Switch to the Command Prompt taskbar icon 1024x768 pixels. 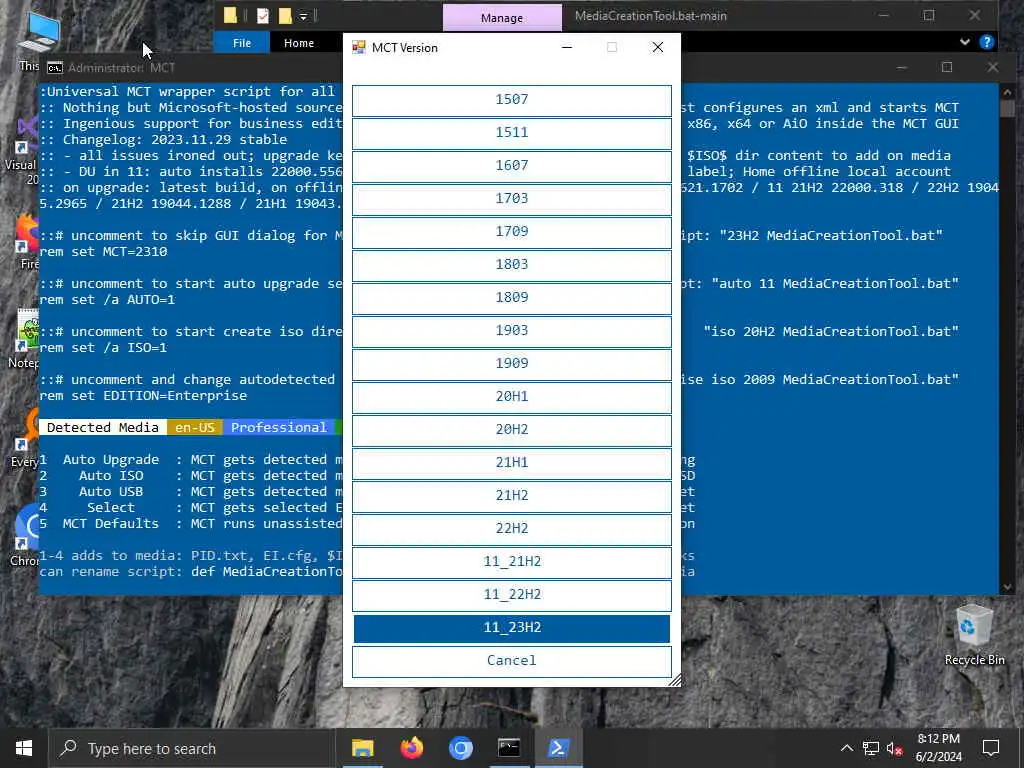pos(509,748)
